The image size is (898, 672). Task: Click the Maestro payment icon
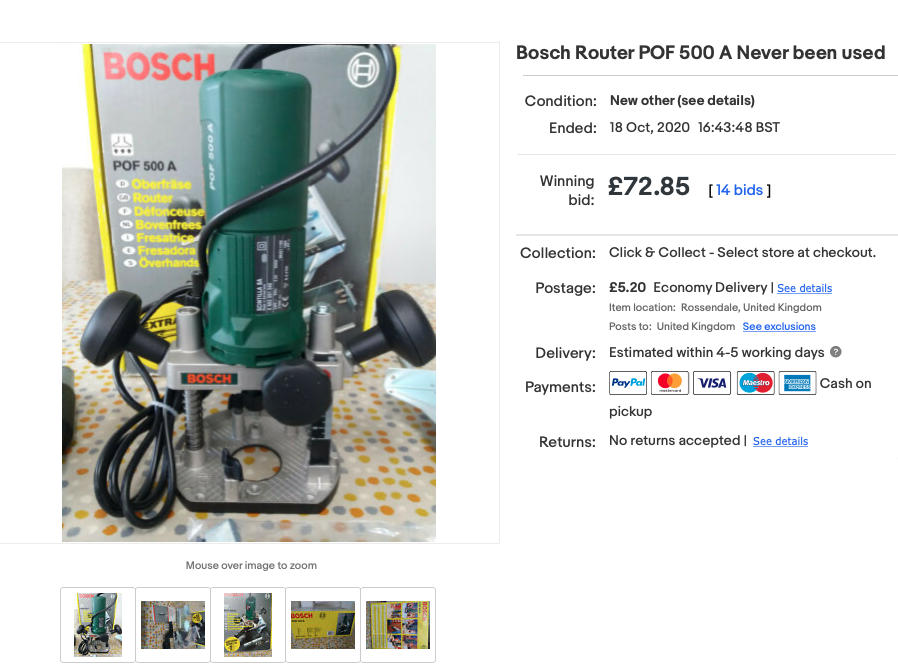(x=755, y=383)
